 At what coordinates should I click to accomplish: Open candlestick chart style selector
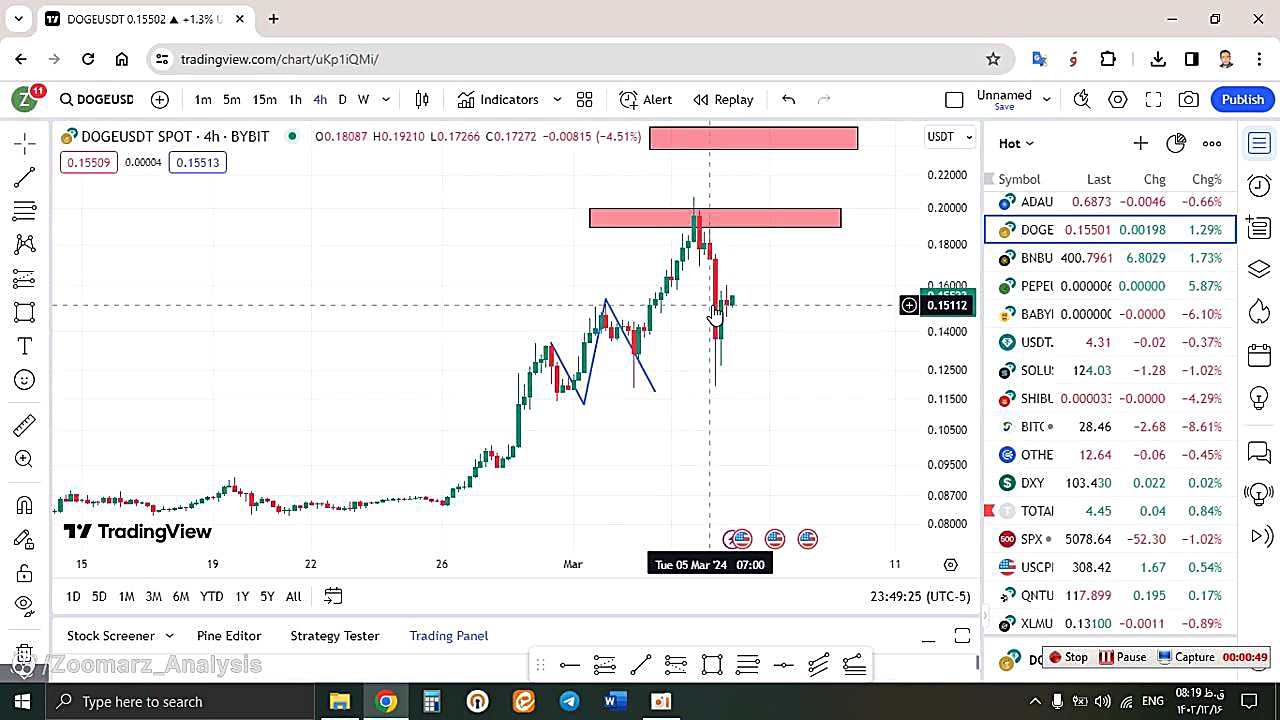coord(422,99)
